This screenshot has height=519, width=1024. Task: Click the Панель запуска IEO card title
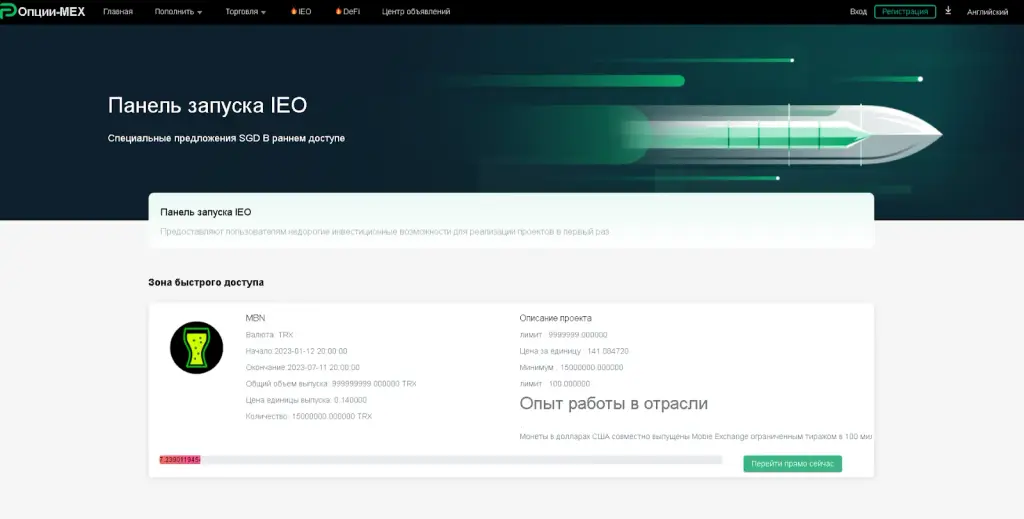tap(206, 212)
